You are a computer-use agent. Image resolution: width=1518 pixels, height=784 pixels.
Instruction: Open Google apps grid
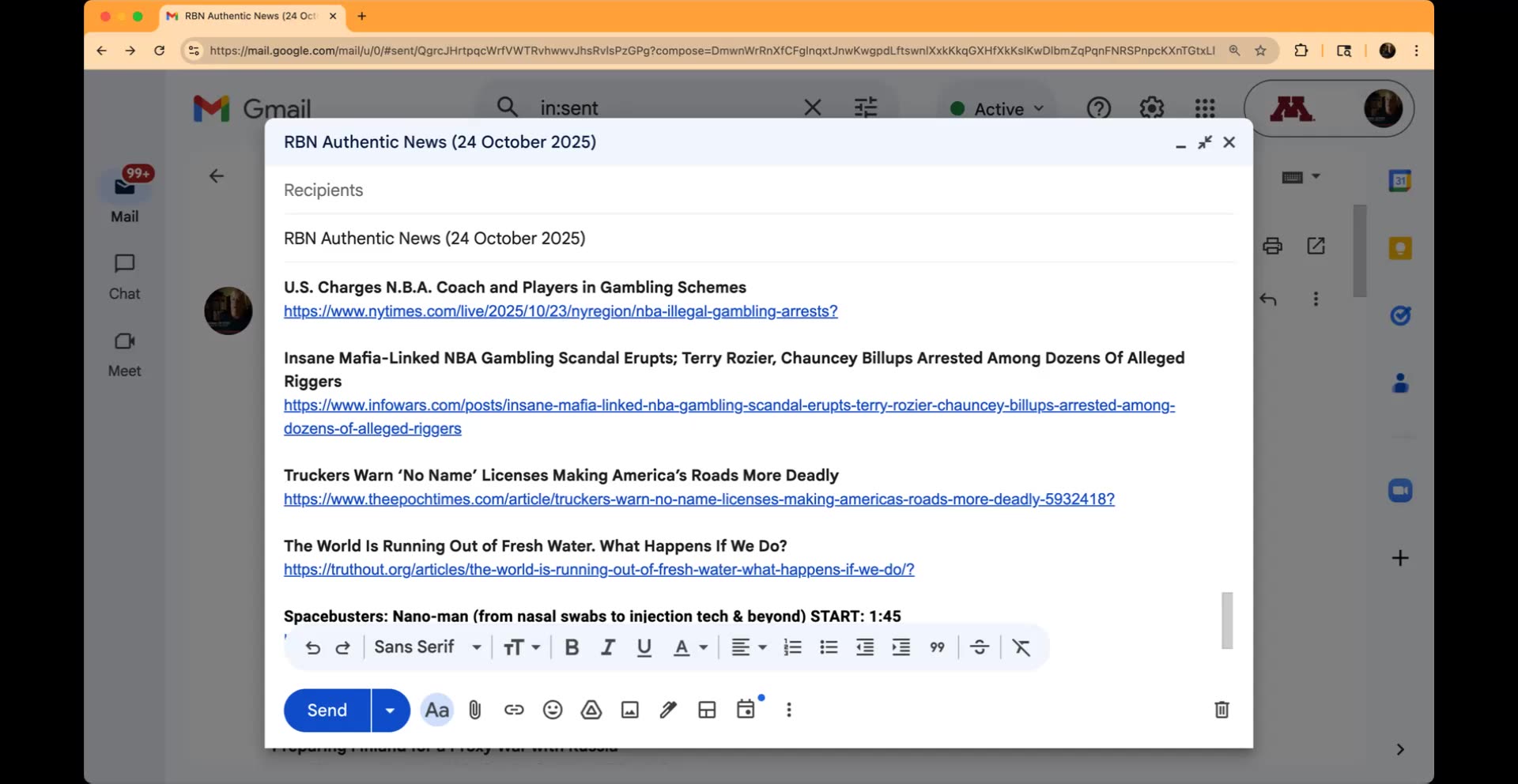pos(1204,108)
